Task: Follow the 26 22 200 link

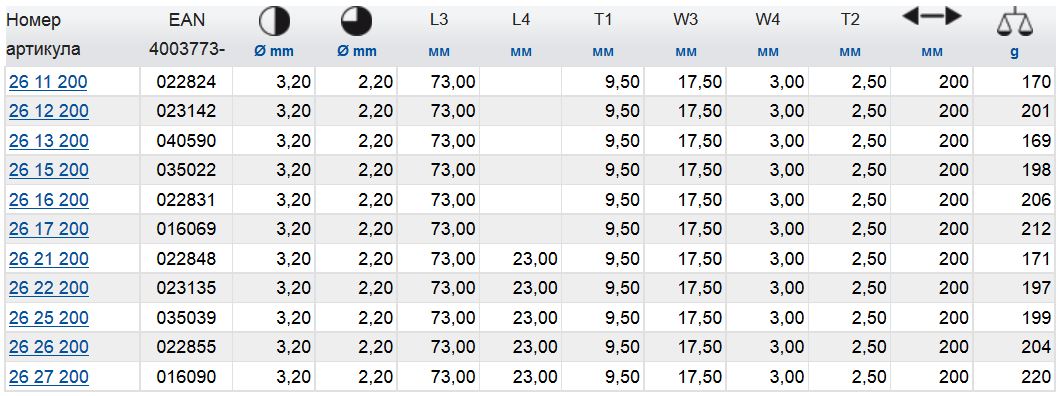Action: 49,288
